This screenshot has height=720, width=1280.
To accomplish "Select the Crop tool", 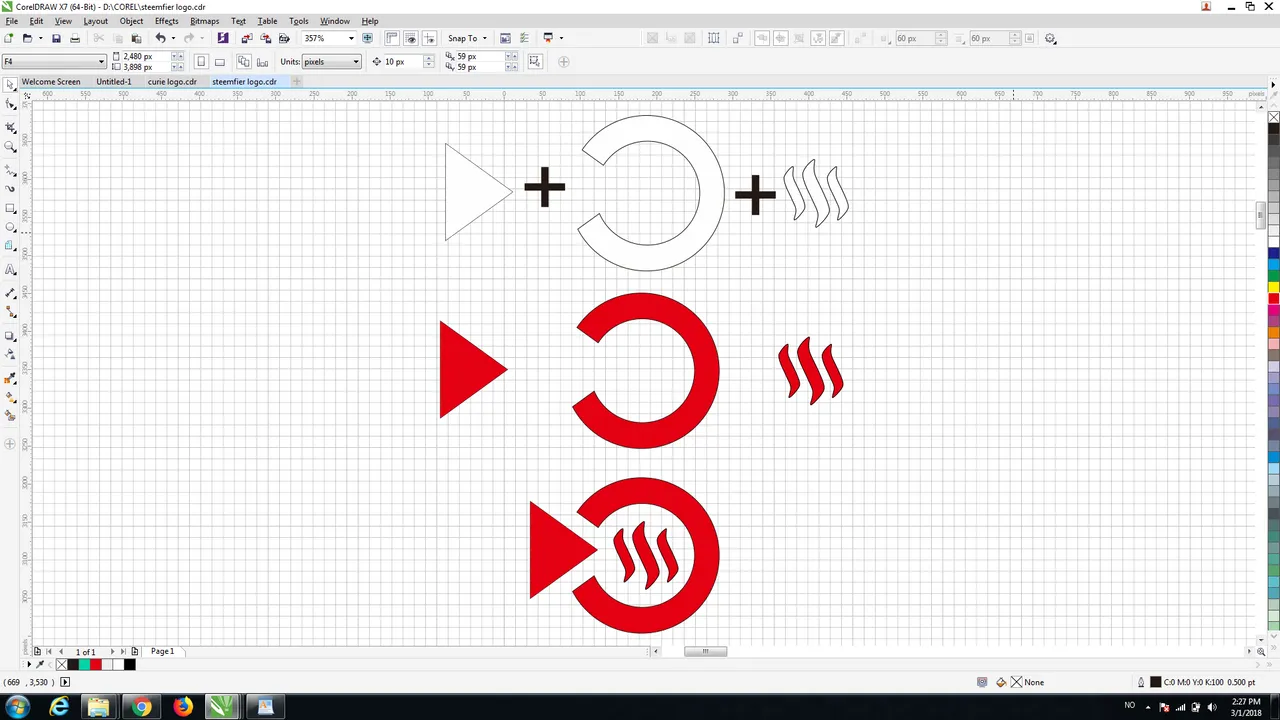I will tap(10, 126).
